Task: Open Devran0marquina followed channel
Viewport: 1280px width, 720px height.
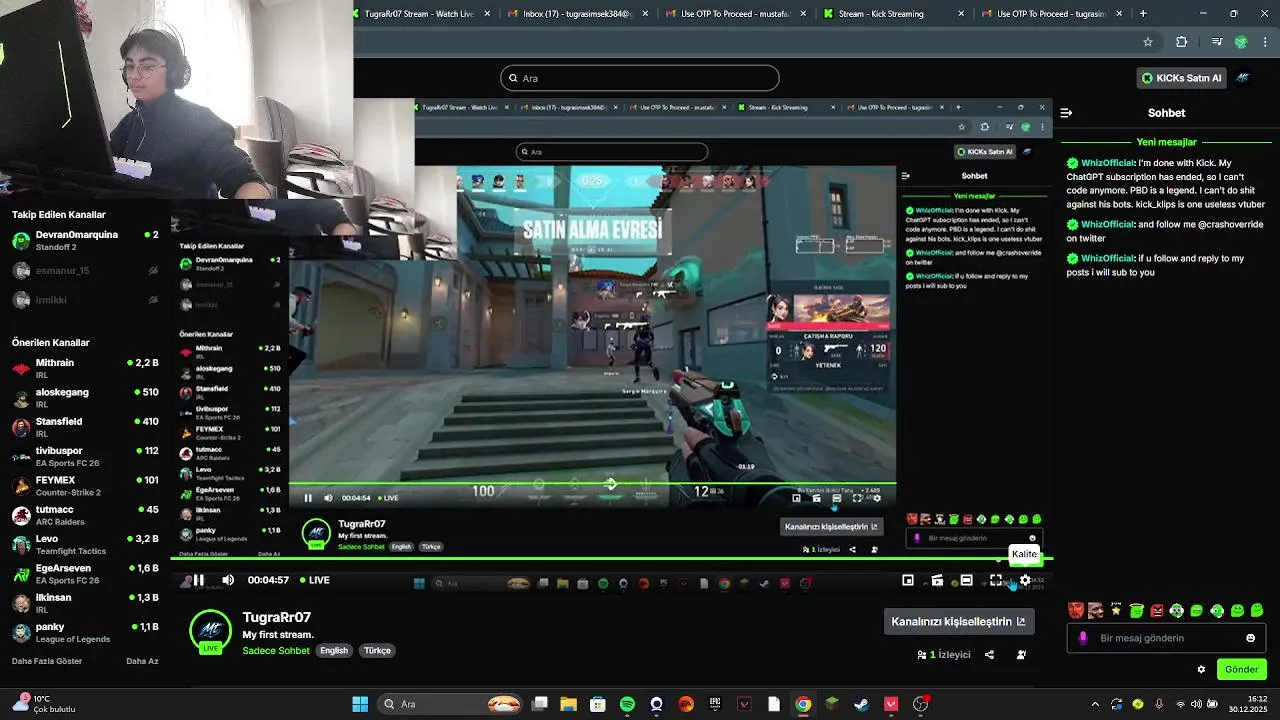Action: tap(85, 241)
